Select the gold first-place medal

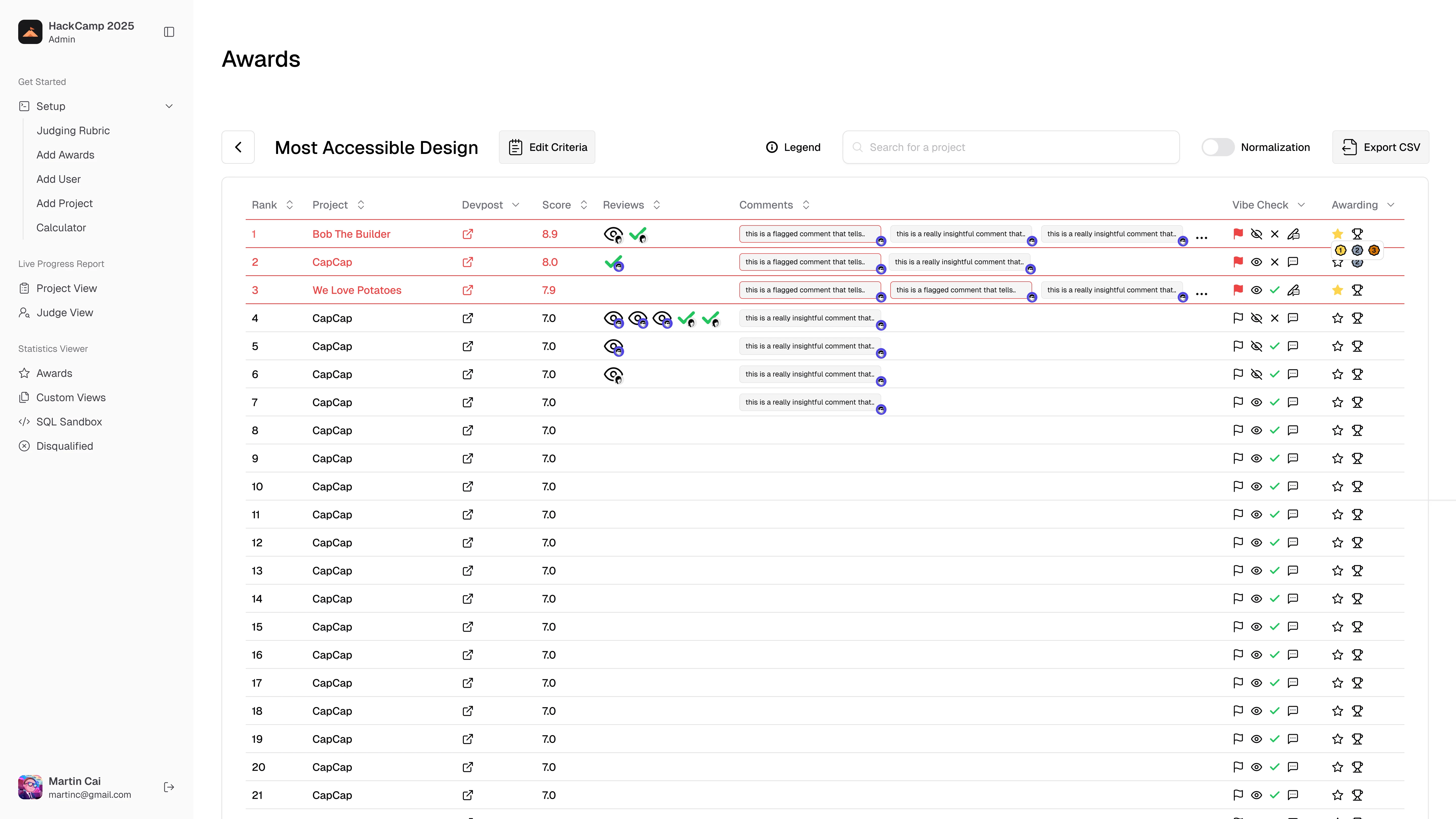point(1340,251)
